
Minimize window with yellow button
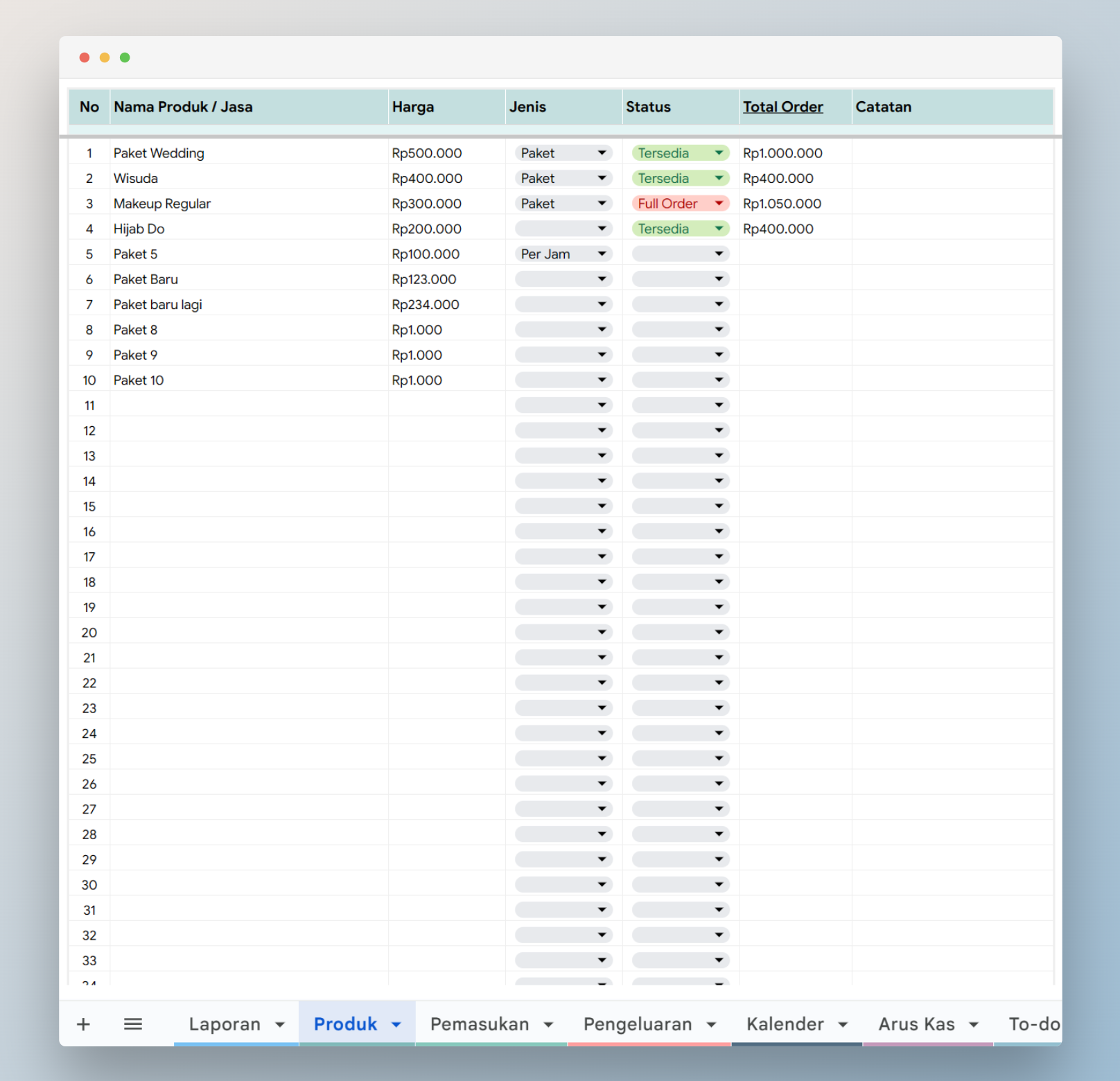pos(105,58)
